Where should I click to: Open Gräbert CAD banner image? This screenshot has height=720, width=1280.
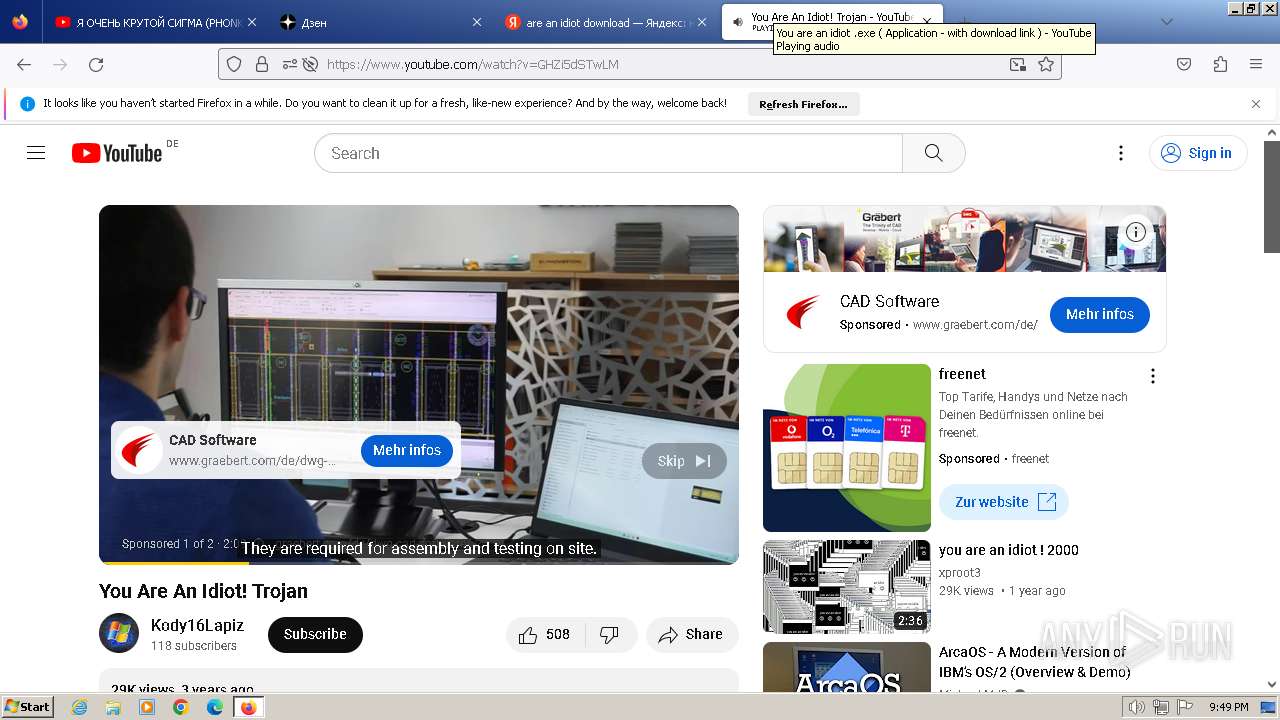point(965,239)
